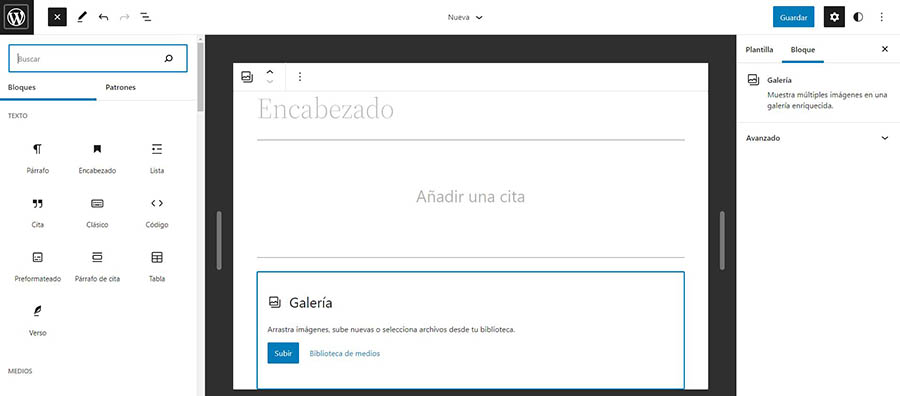Image resolution: width=900 pixels, height=396 pixels.
Task: Click the Añadir una cita placeholder
Action: (x=470, y=197)
